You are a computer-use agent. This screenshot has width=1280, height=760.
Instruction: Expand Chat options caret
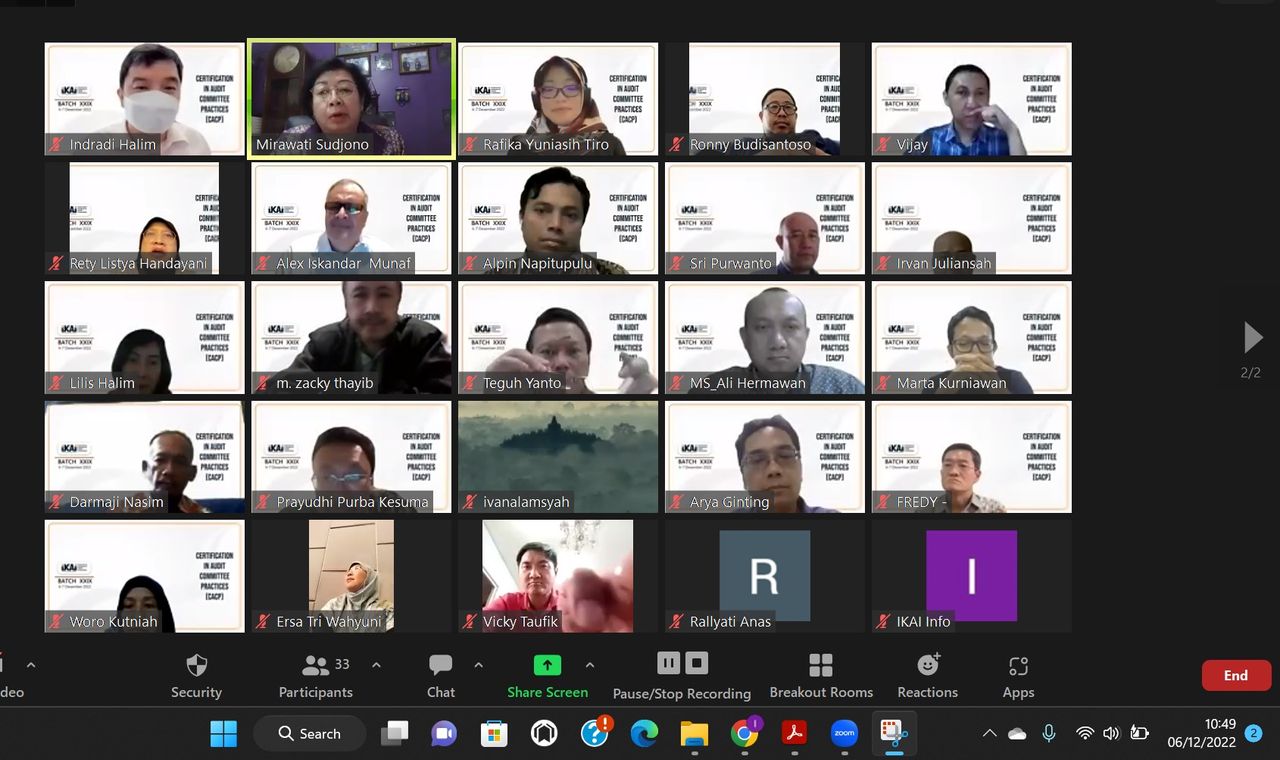click(478, 665)
